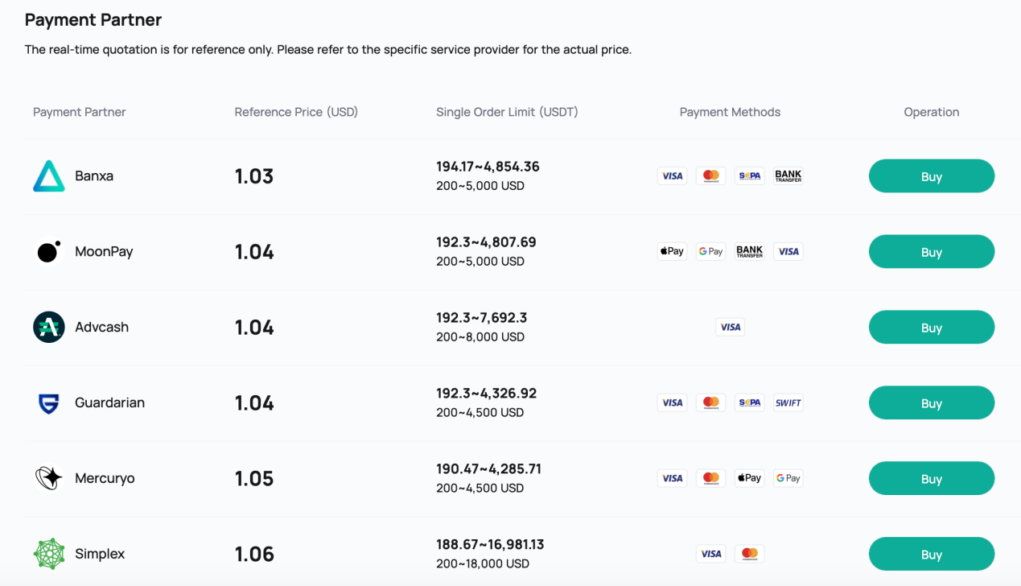Buy using MoonPay
Screen dimensions: 1021x586
[931, 251]
